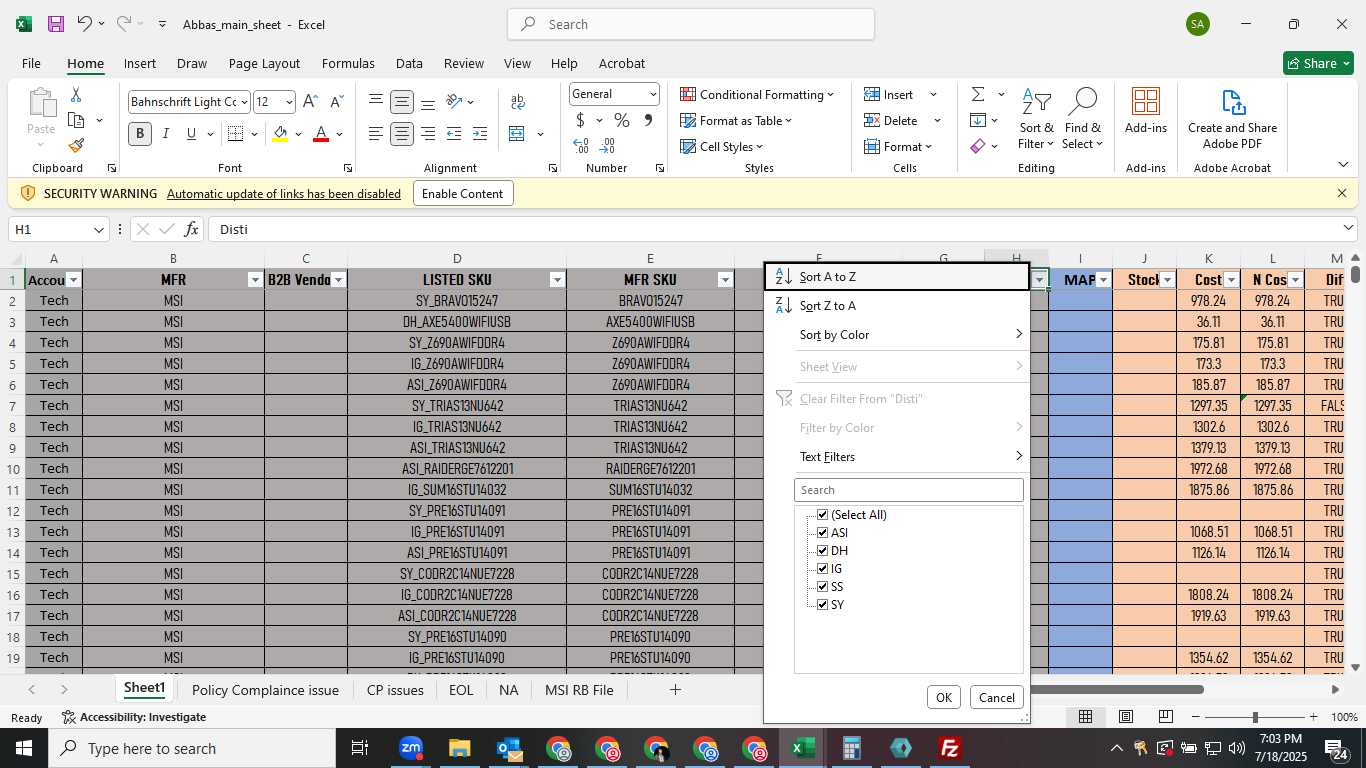Click the AutoSum sigma icon
This screenshot has width=1366, height=768.
pos(977,94)
